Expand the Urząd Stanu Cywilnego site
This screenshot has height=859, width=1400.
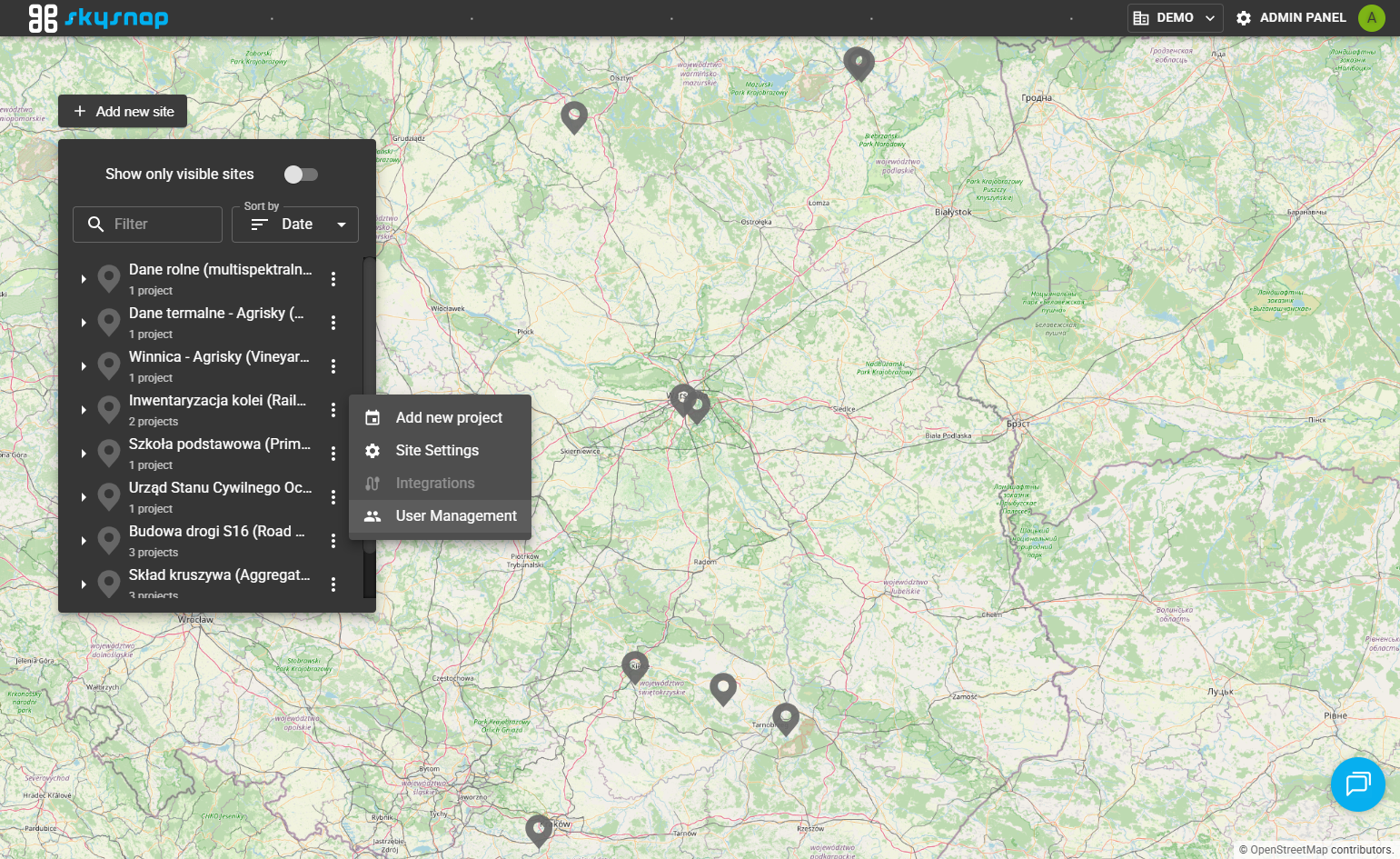84,497
